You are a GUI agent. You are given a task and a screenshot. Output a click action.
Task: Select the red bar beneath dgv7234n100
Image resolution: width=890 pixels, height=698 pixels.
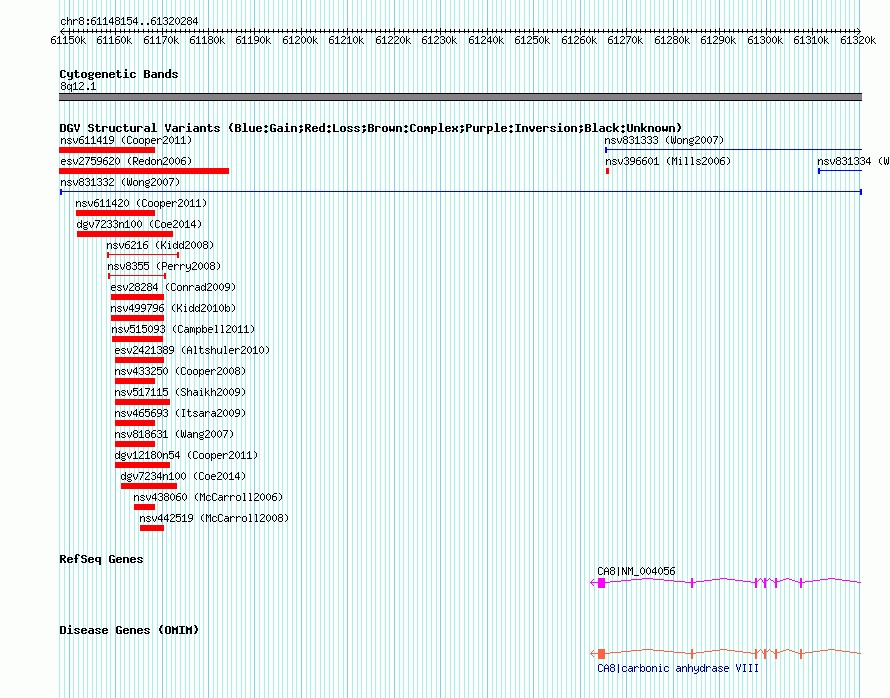click(x=149, y=486)
